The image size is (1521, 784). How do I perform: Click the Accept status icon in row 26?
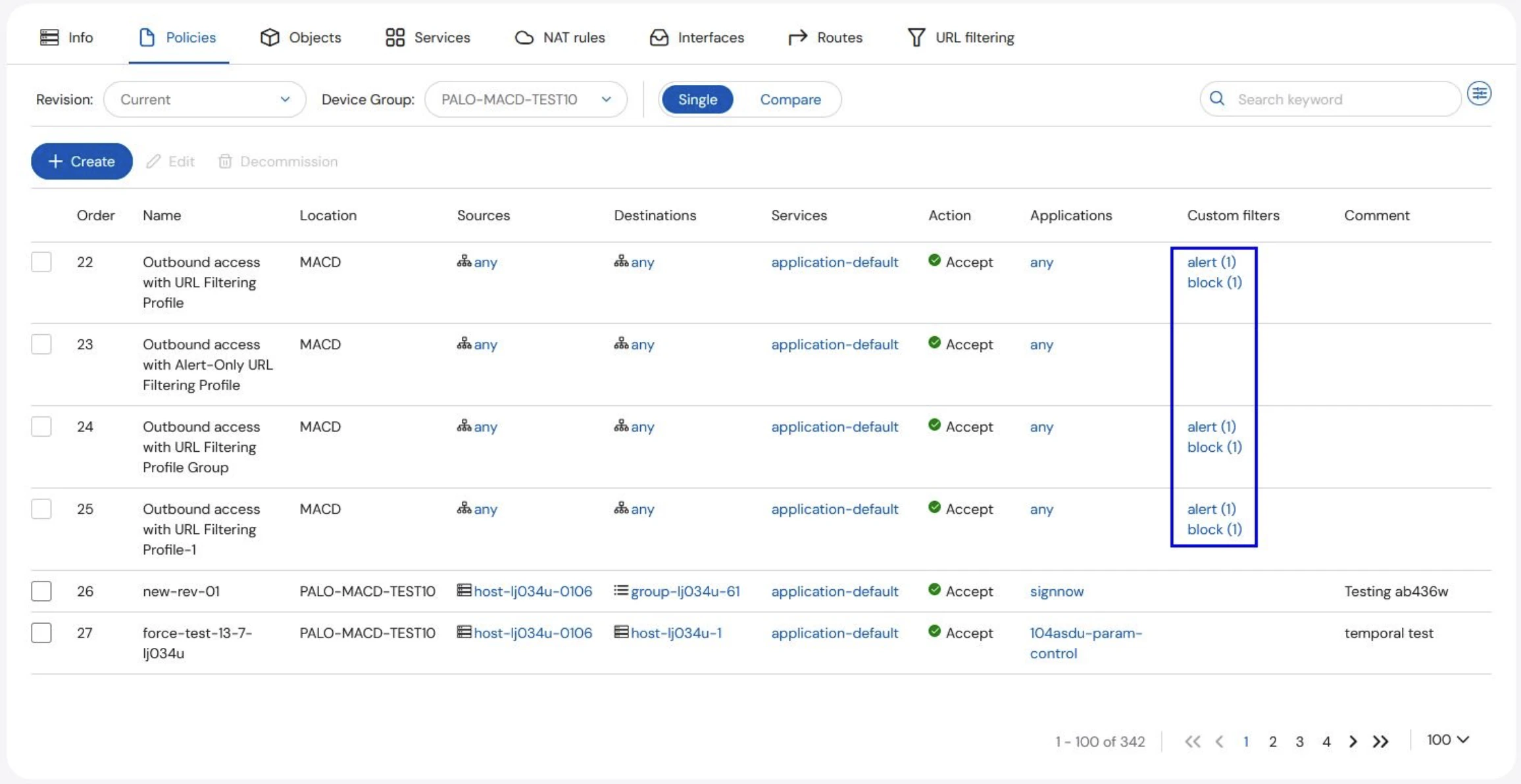[934, 589]
